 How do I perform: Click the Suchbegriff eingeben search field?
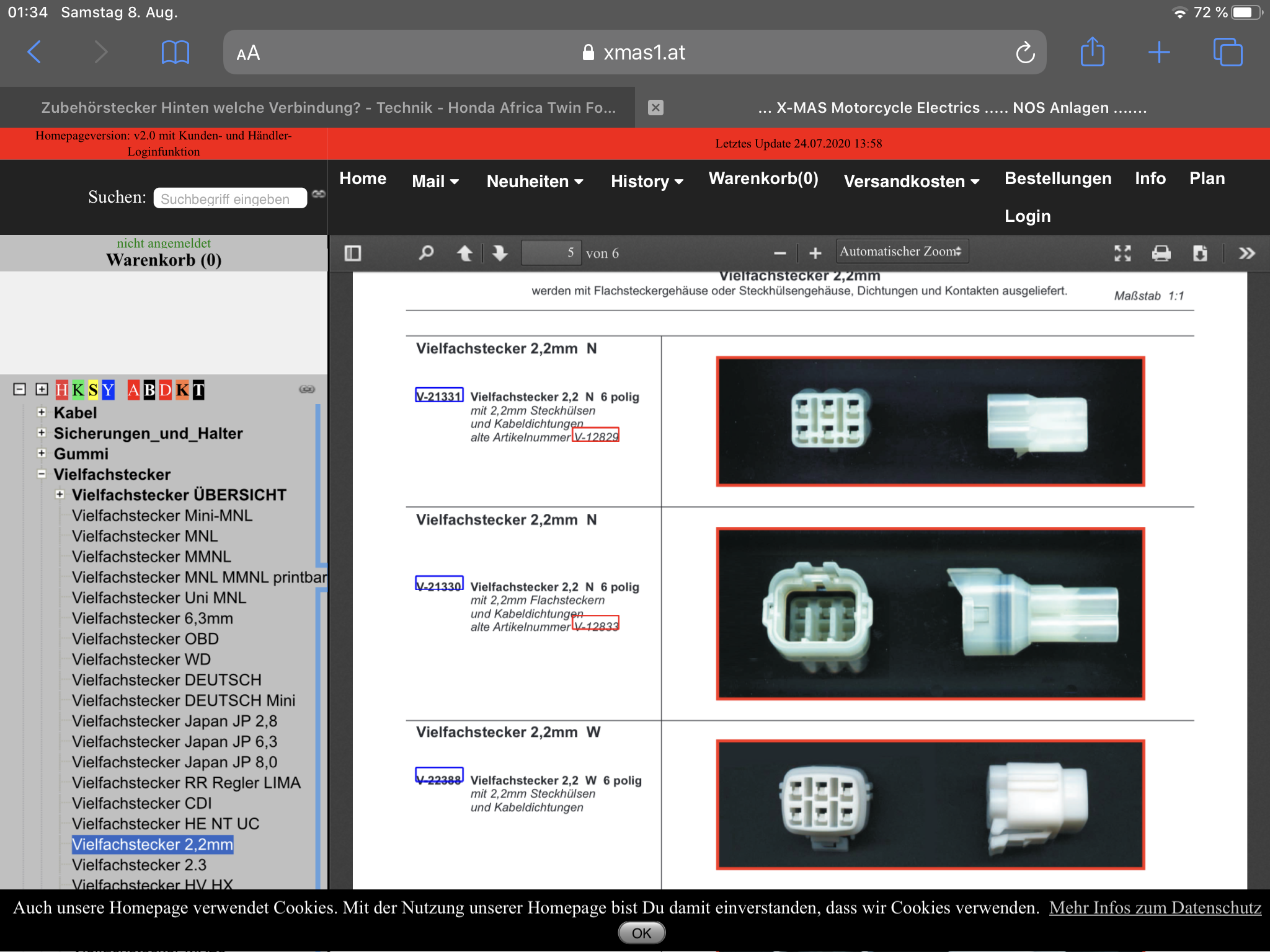click(230, 198)
